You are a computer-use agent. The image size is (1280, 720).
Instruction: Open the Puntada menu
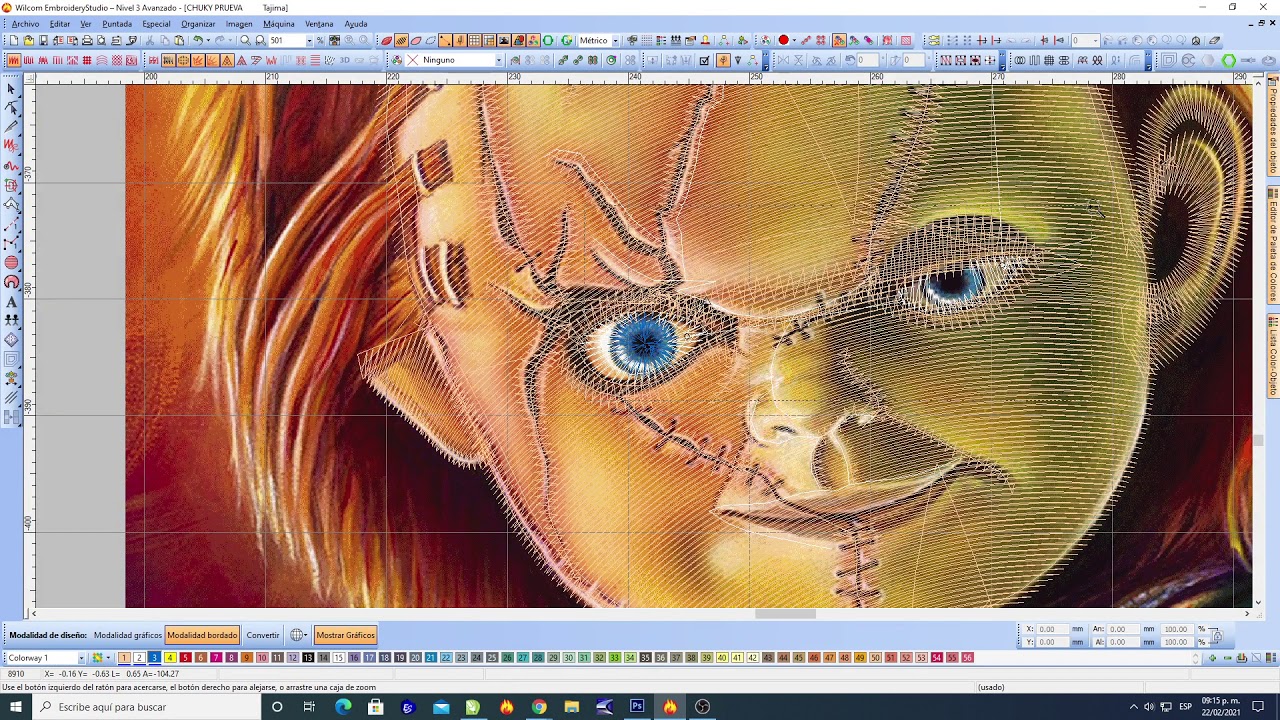(117, 23)
